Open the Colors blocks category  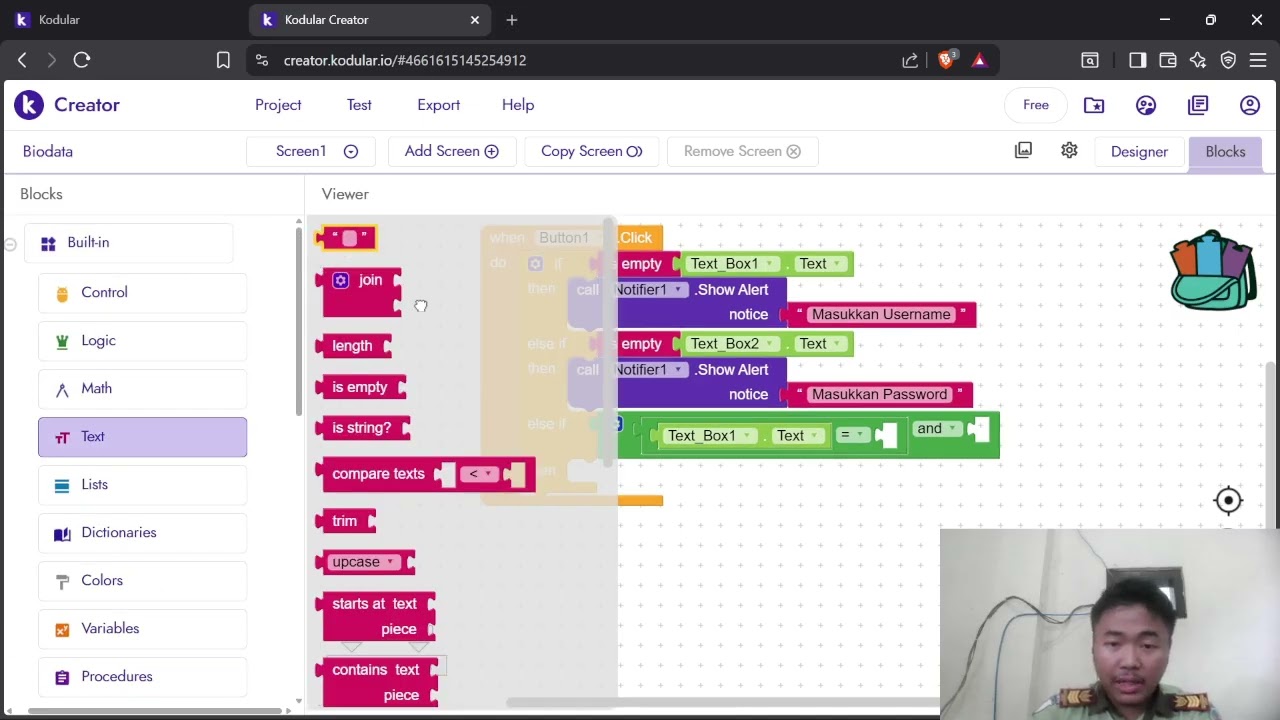pos(142,581)
